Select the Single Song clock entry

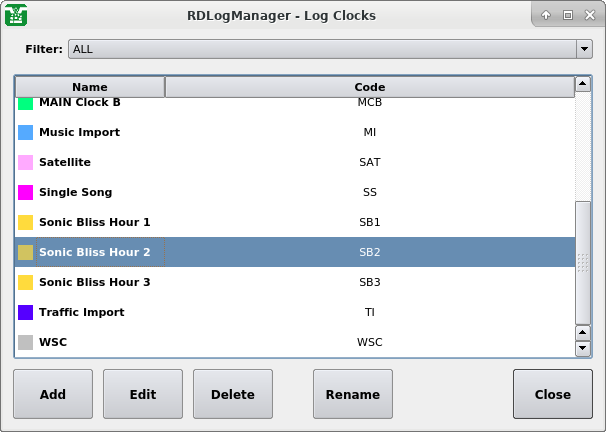coord(75,192)
